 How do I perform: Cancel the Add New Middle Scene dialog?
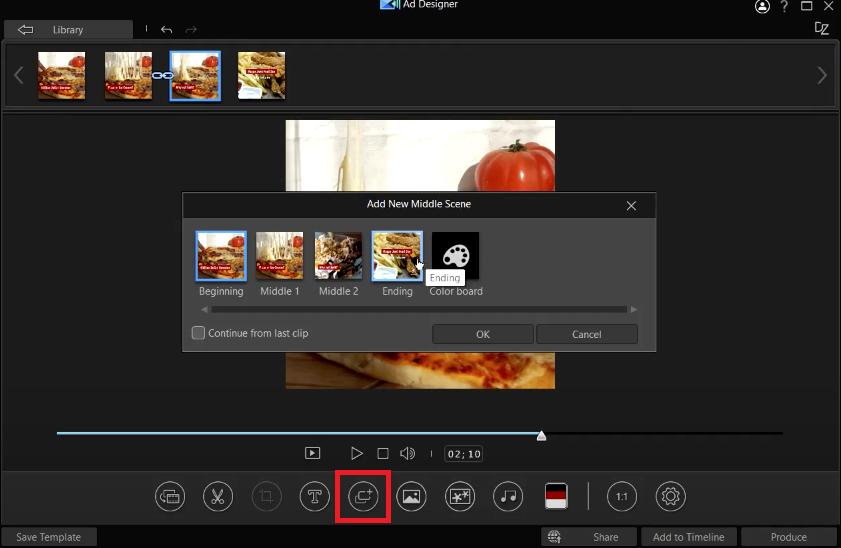pyautogui.click(x=587, y=334)
